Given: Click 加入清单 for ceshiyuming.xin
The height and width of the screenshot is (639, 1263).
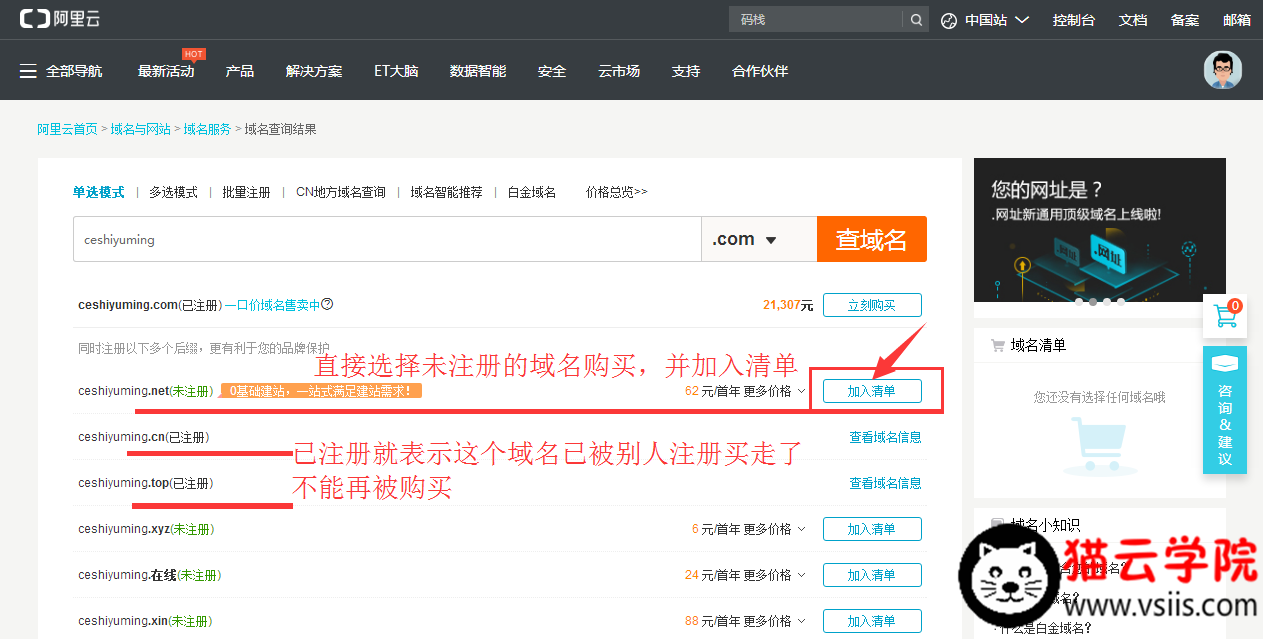Looking at the screenshot, I should click(872, 621).
